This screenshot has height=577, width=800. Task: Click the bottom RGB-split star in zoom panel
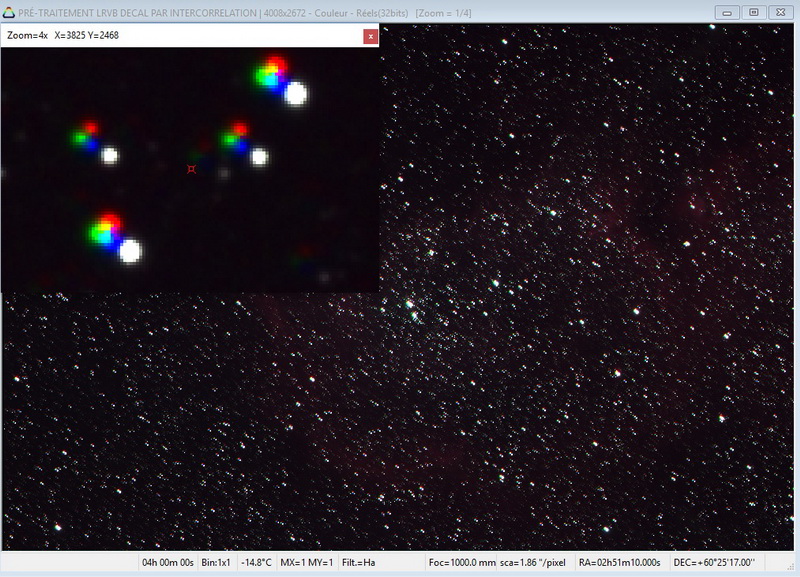106,229
